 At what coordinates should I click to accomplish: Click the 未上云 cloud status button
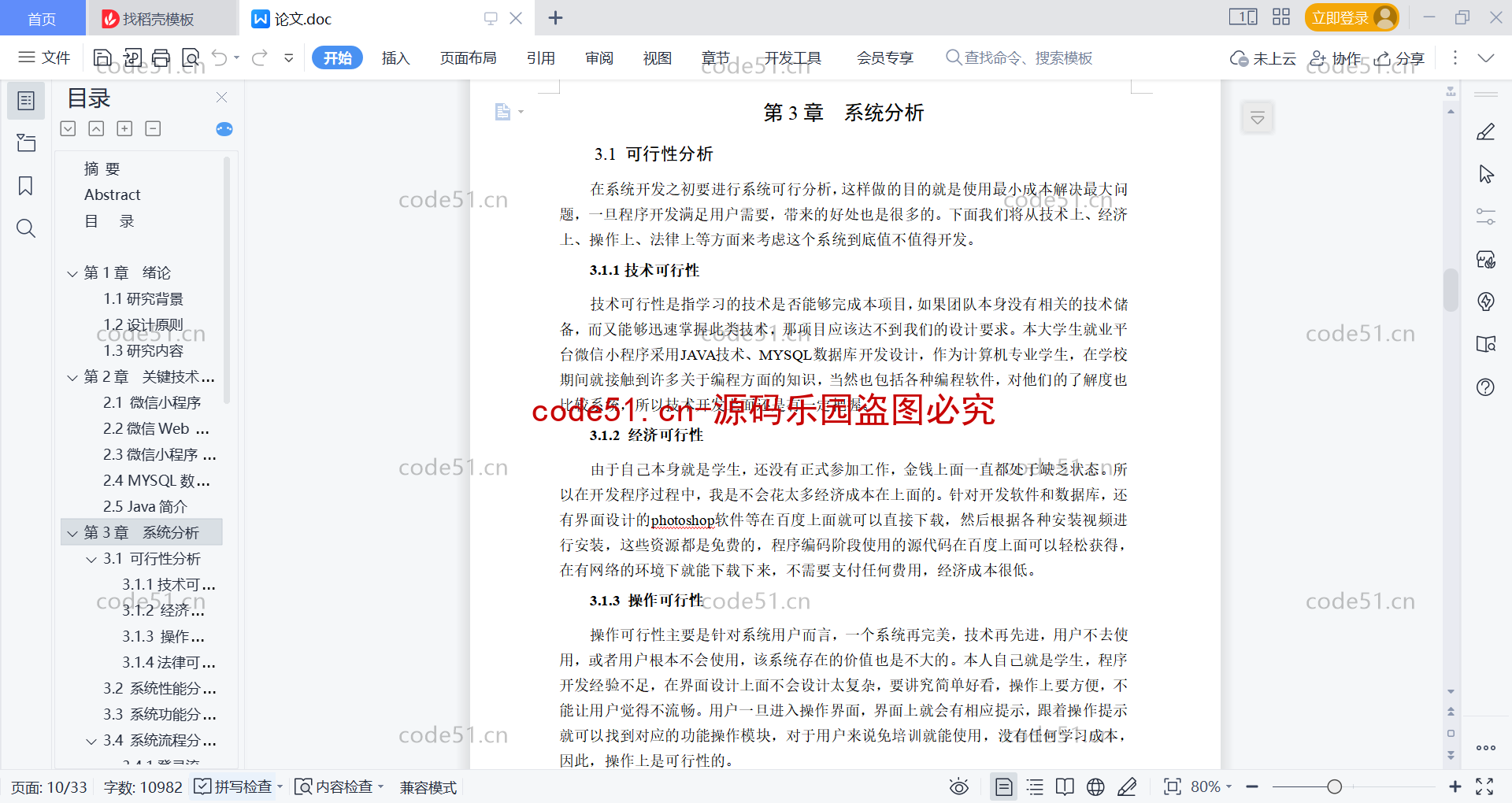pyautogui.click(x=1263, y=58)
